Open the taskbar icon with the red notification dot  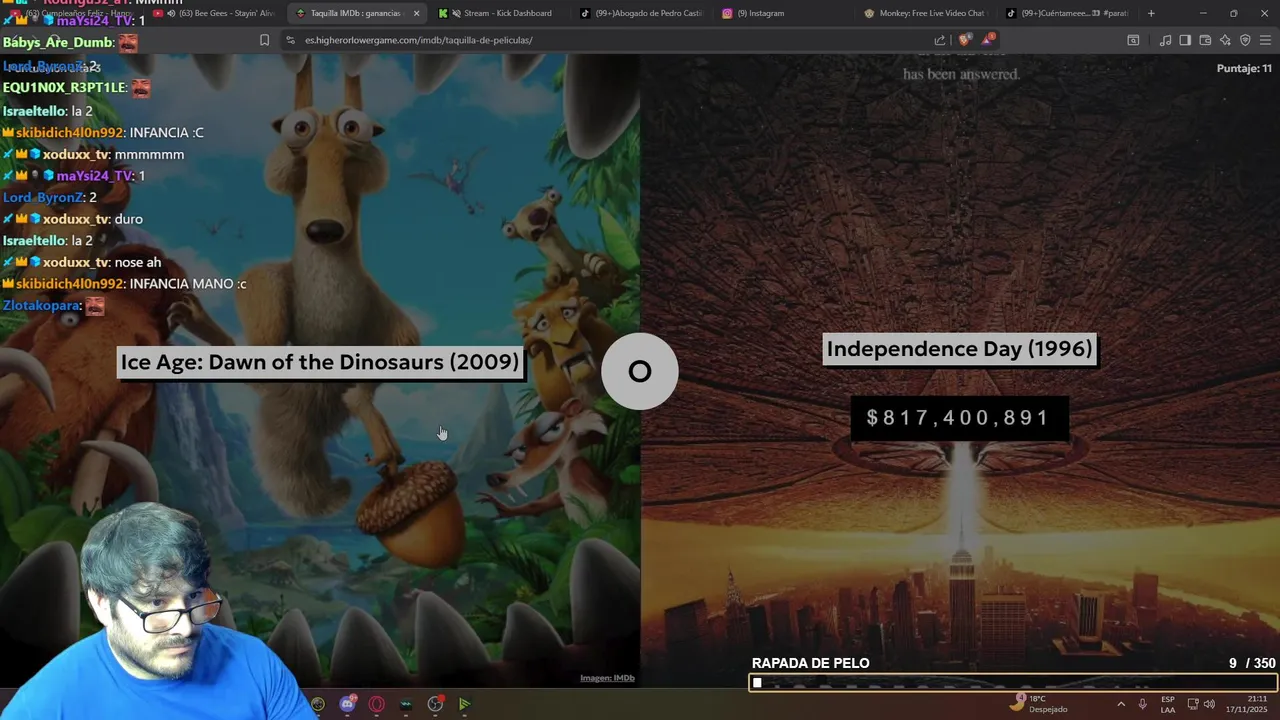435,704
